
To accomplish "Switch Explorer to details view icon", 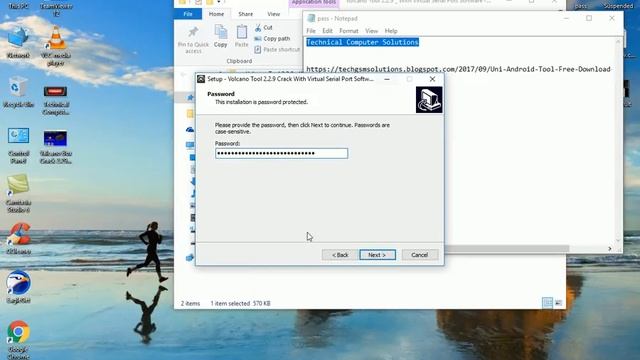I will (547, 303).
